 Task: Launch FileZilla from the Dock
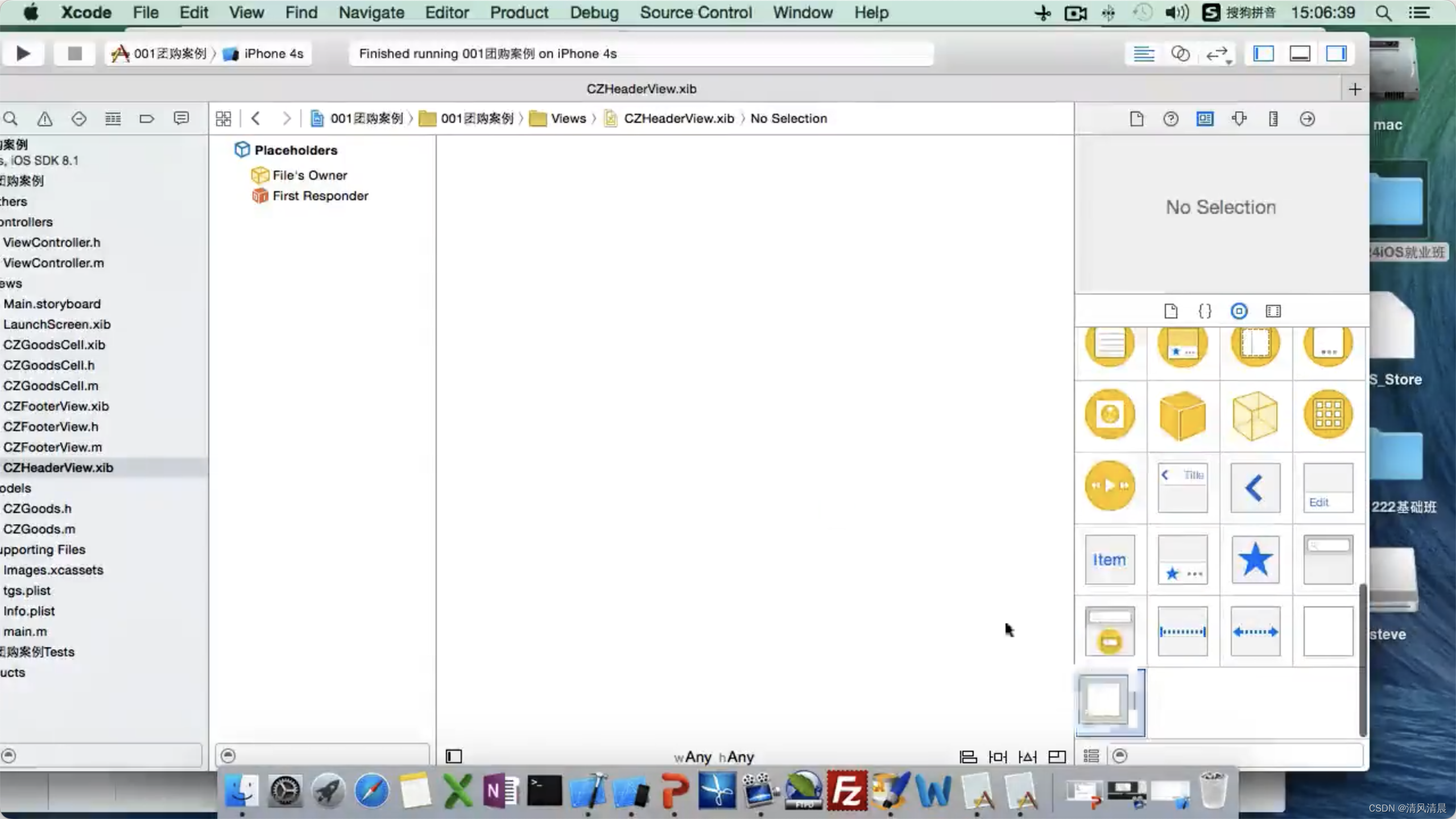pyautogui.click(x=847, y=791)
